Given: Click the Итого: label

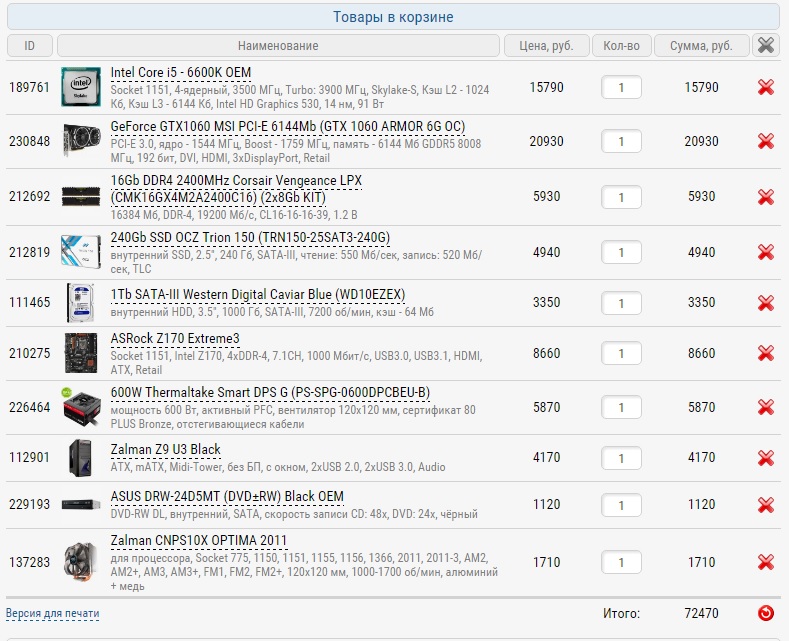Looking at the screenshot, I should [x=621, y=613].
